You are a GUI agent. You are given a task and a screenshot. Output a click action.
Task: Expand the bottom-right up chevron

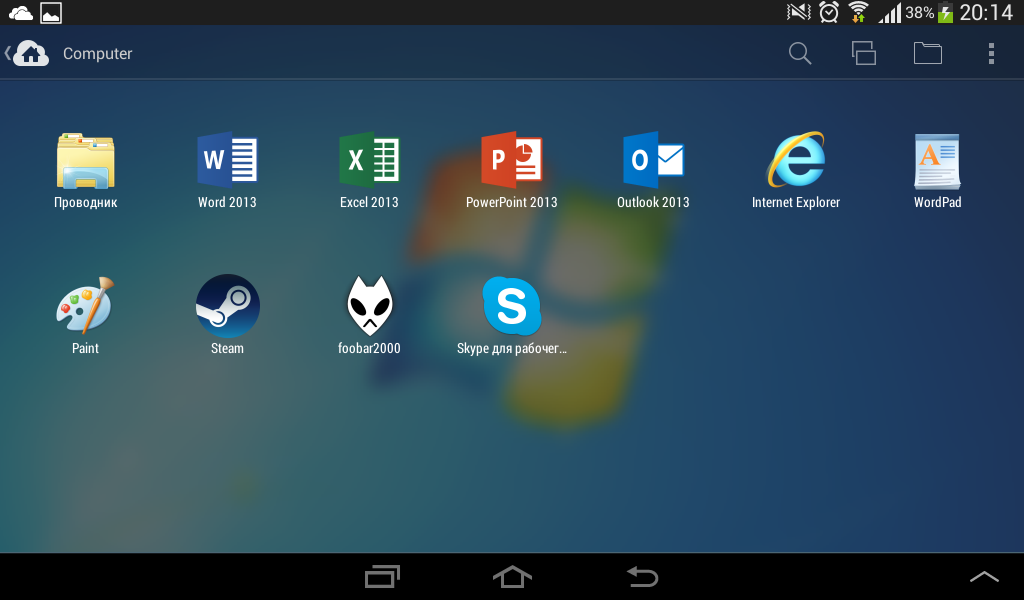[984, 576]
